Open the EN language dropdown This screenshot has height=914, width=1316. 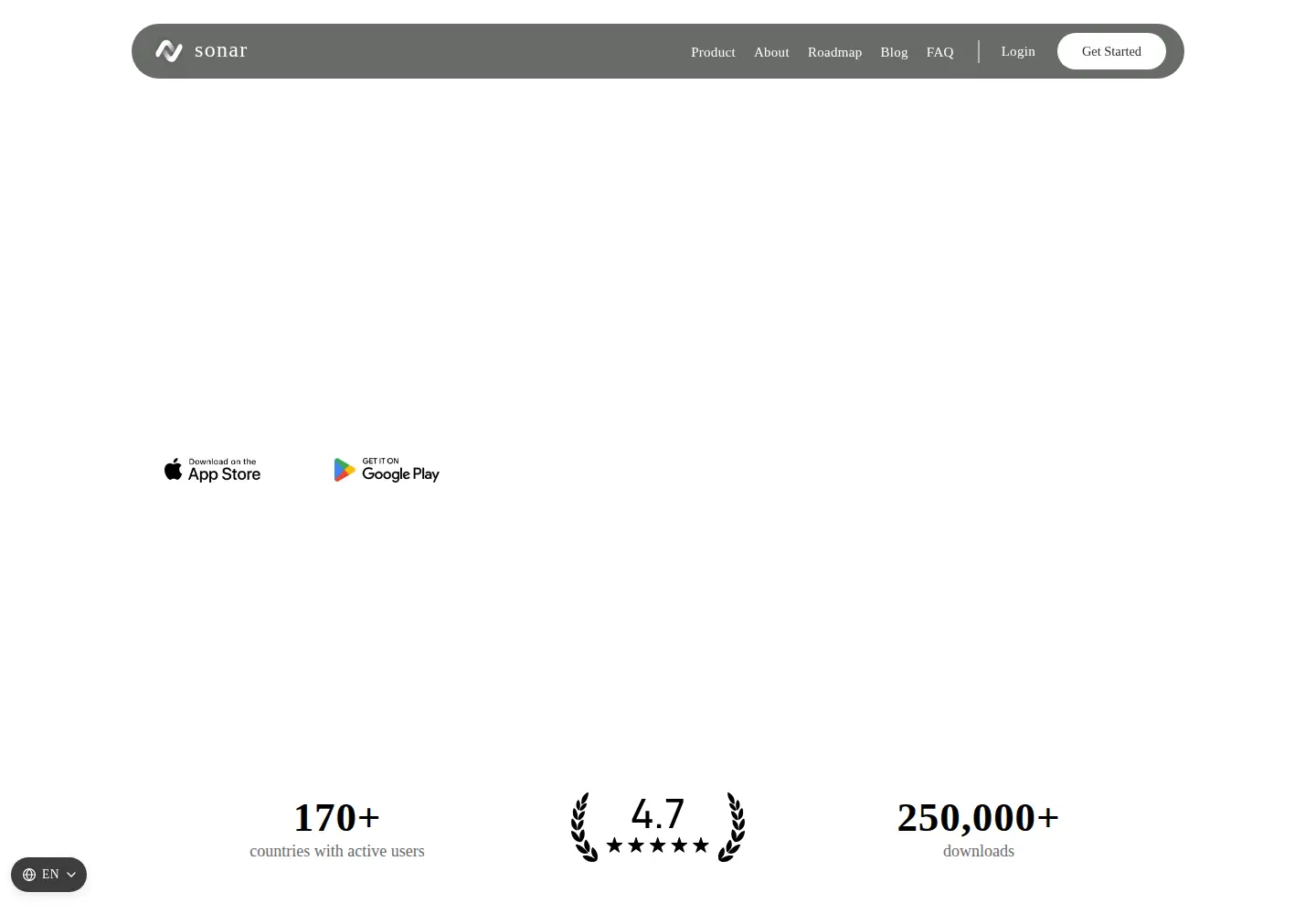(48, 875)
